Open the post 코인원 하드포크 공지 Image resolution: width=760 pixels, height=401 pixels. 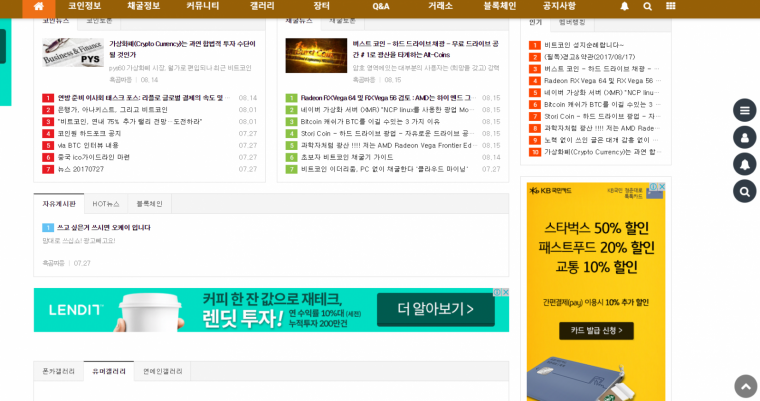click(90, 133)
